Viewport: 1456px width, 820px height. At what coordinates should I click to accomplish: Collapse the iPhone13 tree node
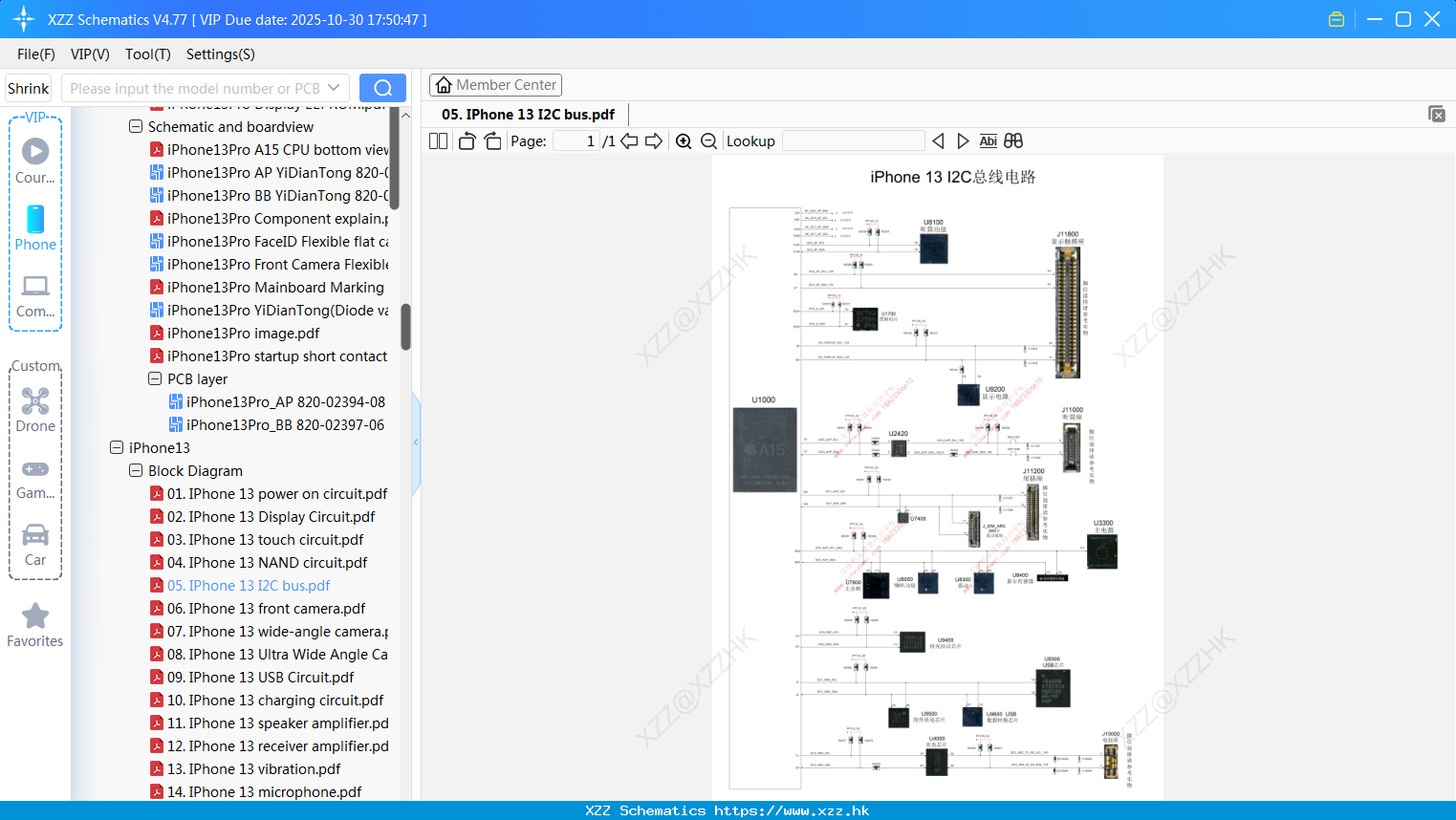coord(117,447)
